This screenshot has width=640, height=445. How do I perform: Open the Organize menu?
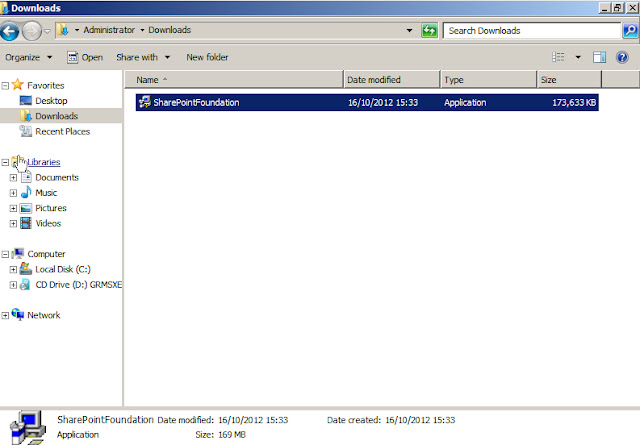point(29,58)
